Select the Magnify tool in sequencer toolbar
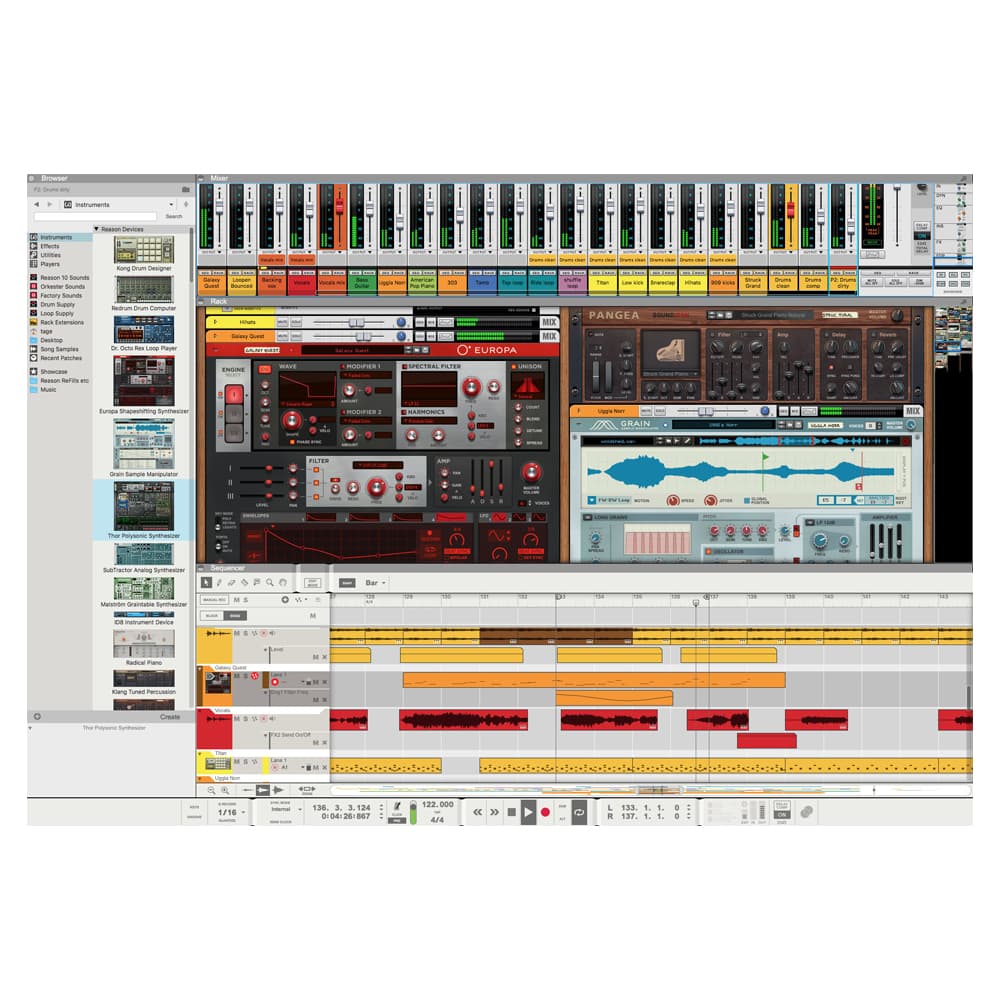1000x1000 pixels. [270, 582]
